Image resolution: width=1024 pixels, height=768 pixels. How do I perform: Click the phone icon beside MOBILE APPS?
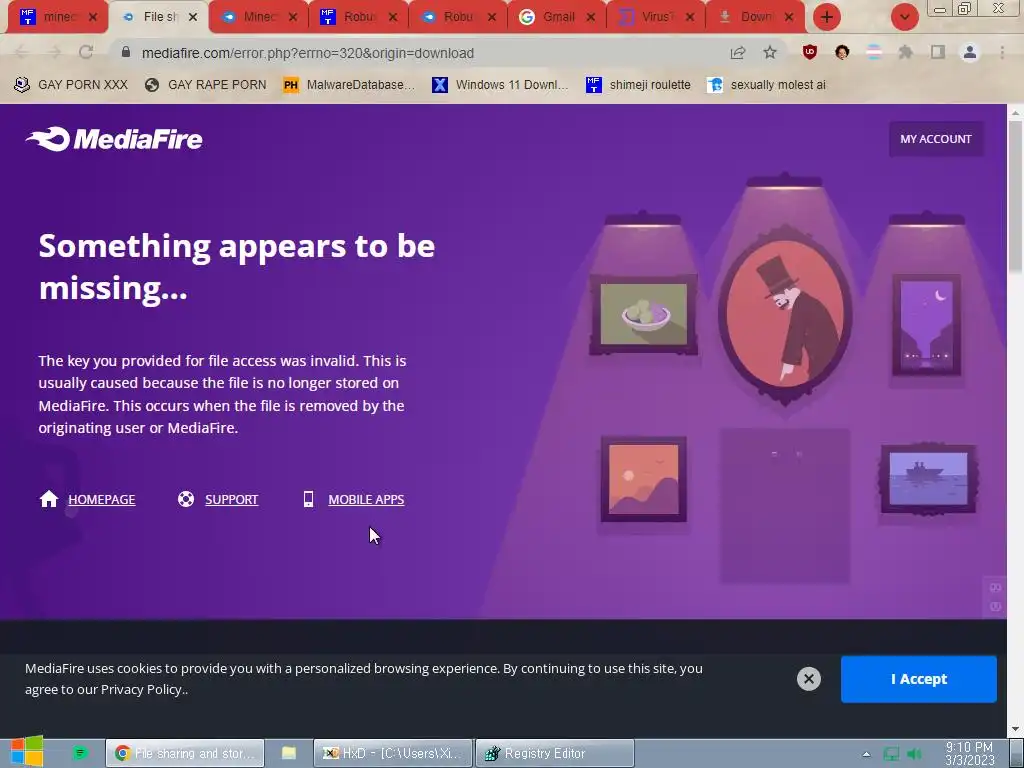pos(308,499)
